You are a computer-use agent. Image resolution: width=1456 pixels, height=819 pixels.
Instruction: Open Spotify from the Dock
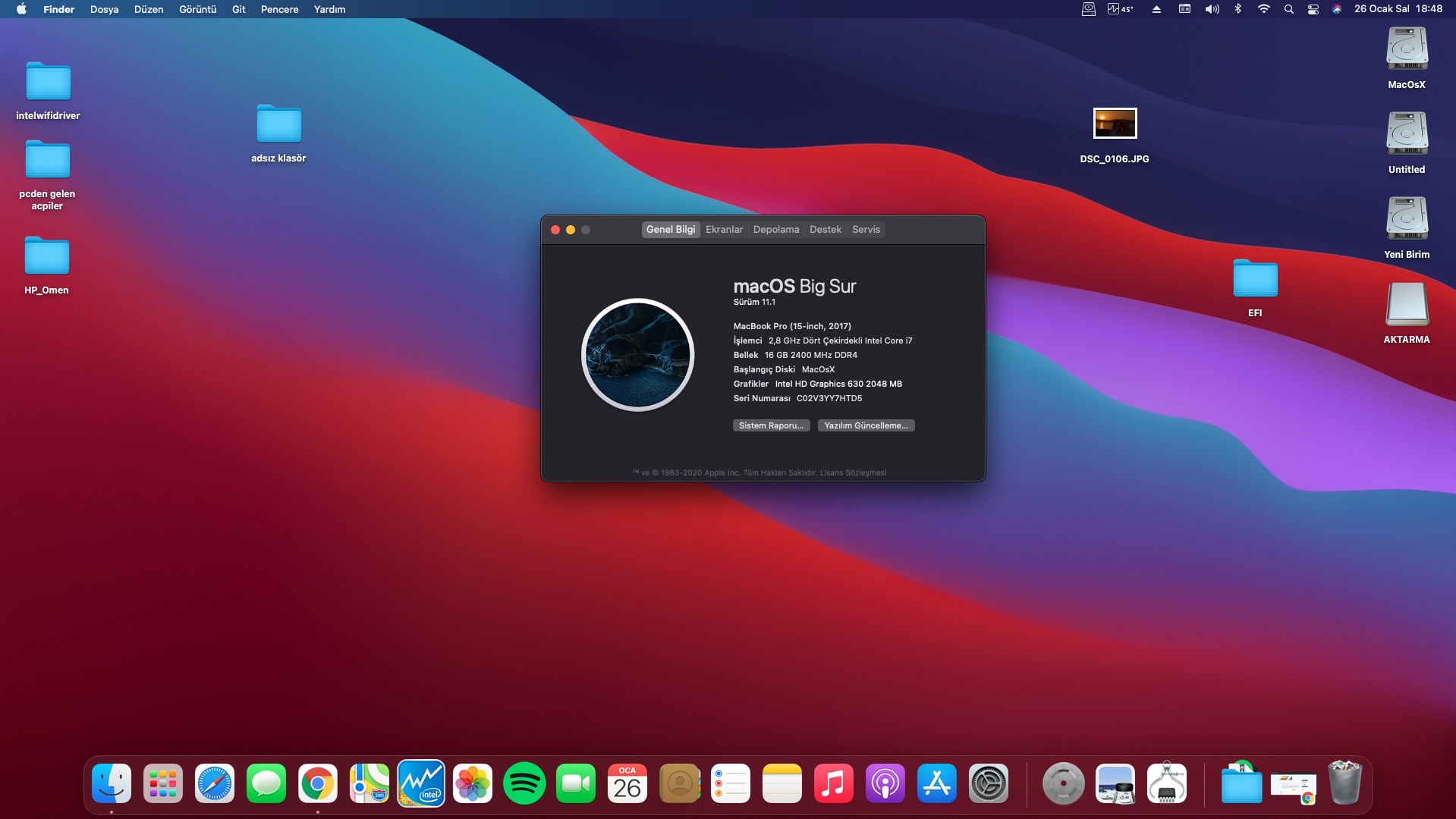(x=524, y=783)
